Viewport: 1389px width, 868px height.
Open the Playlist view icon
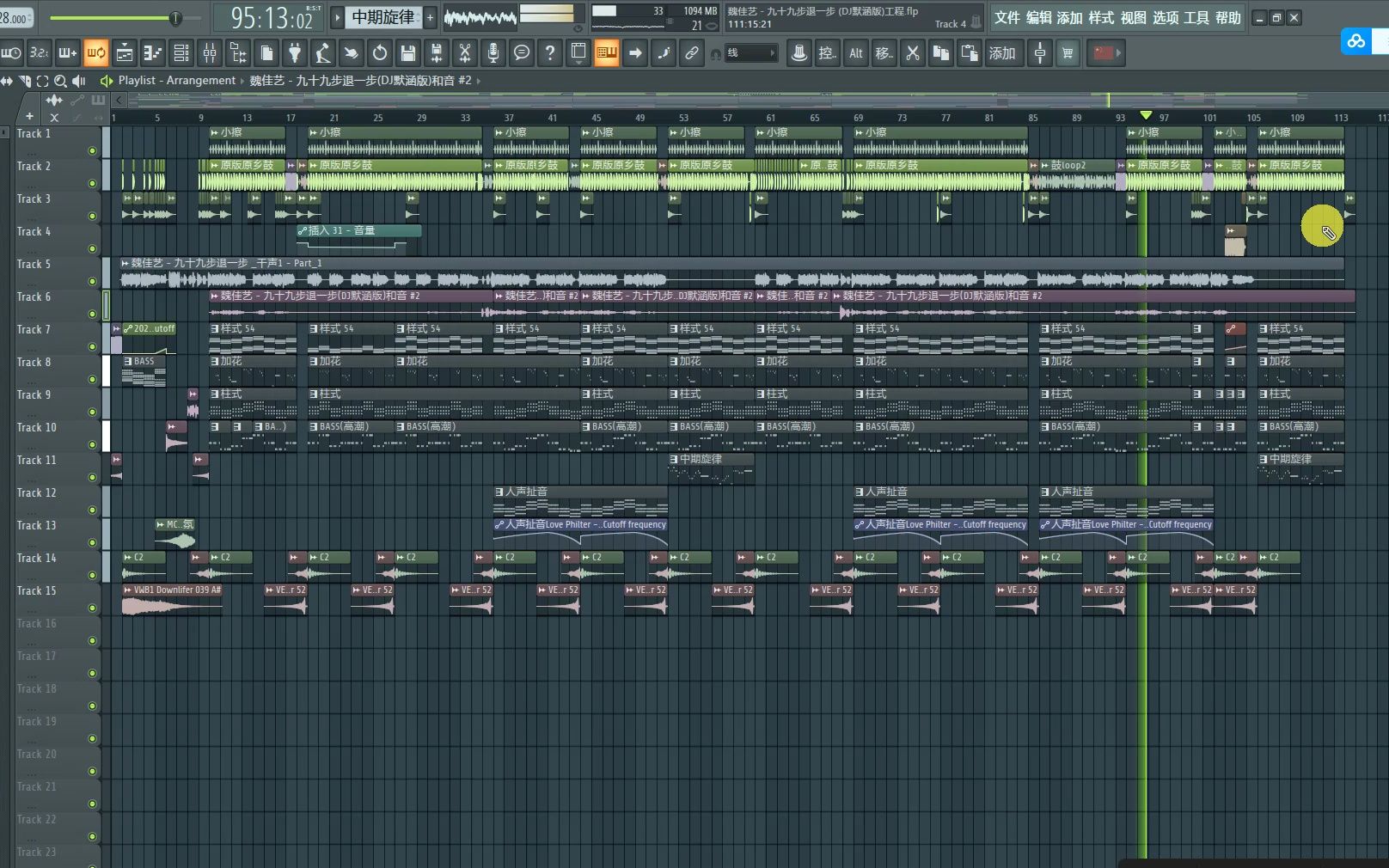tap(125, 53)
